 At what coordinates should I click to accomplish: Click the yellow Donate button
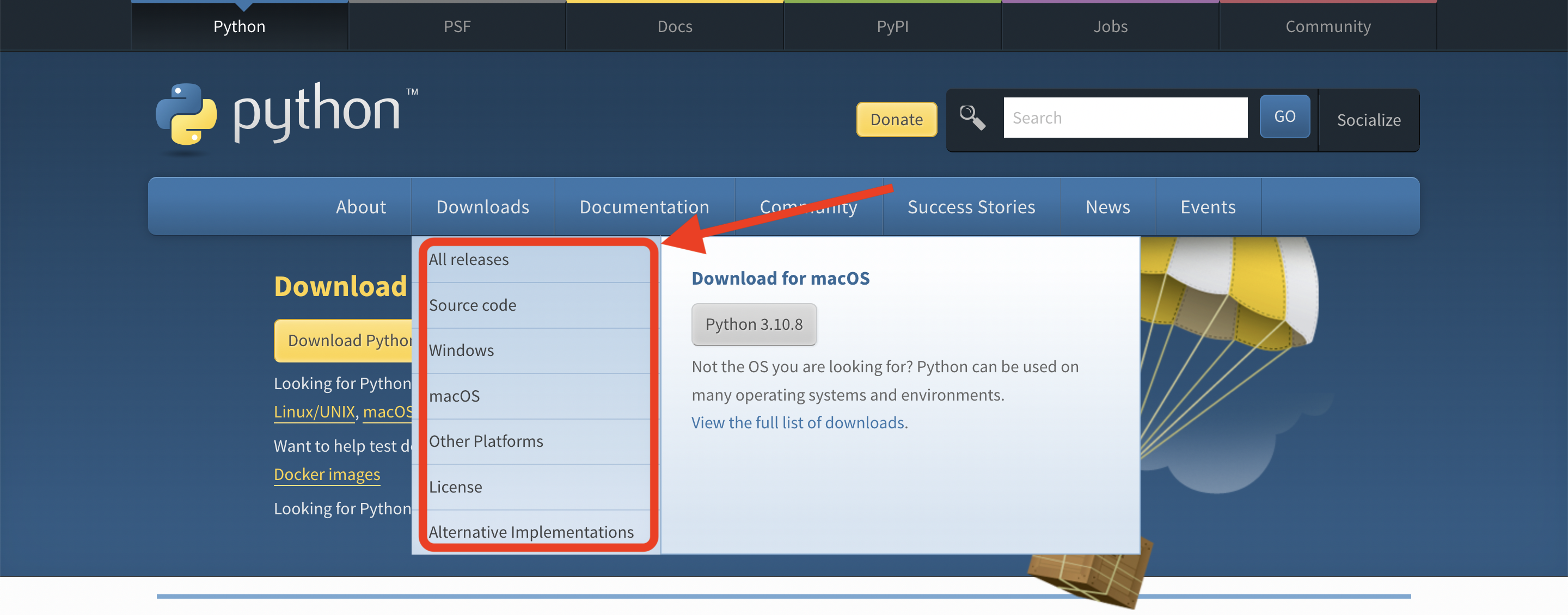[x=897, y=119]
